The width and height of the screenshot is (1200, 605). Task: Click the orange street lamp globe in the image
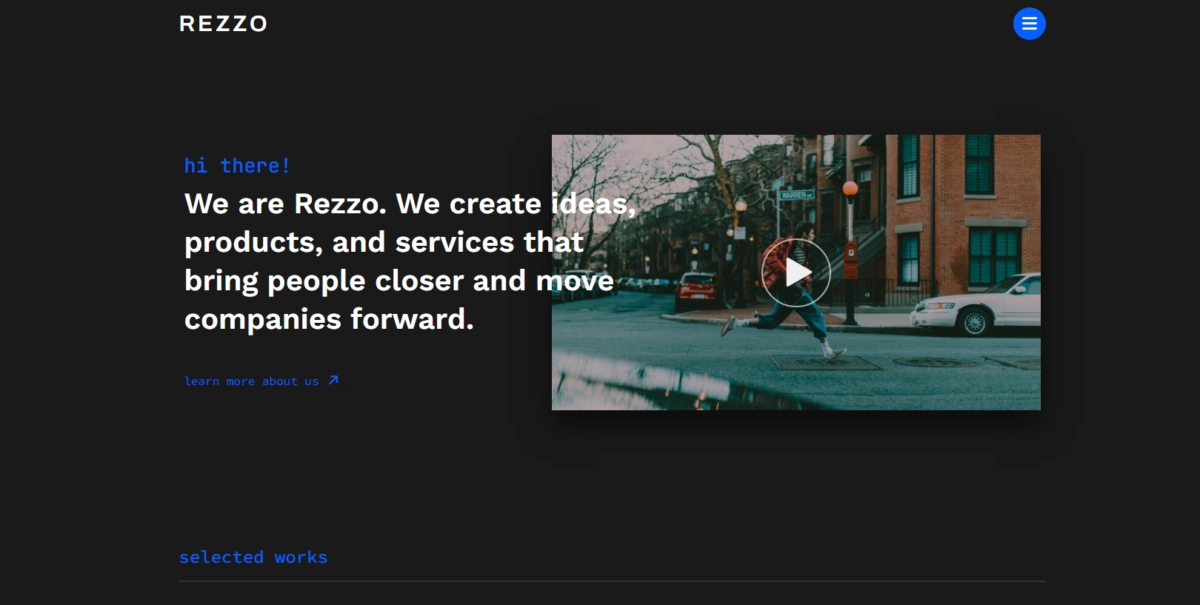pos(850,188)
